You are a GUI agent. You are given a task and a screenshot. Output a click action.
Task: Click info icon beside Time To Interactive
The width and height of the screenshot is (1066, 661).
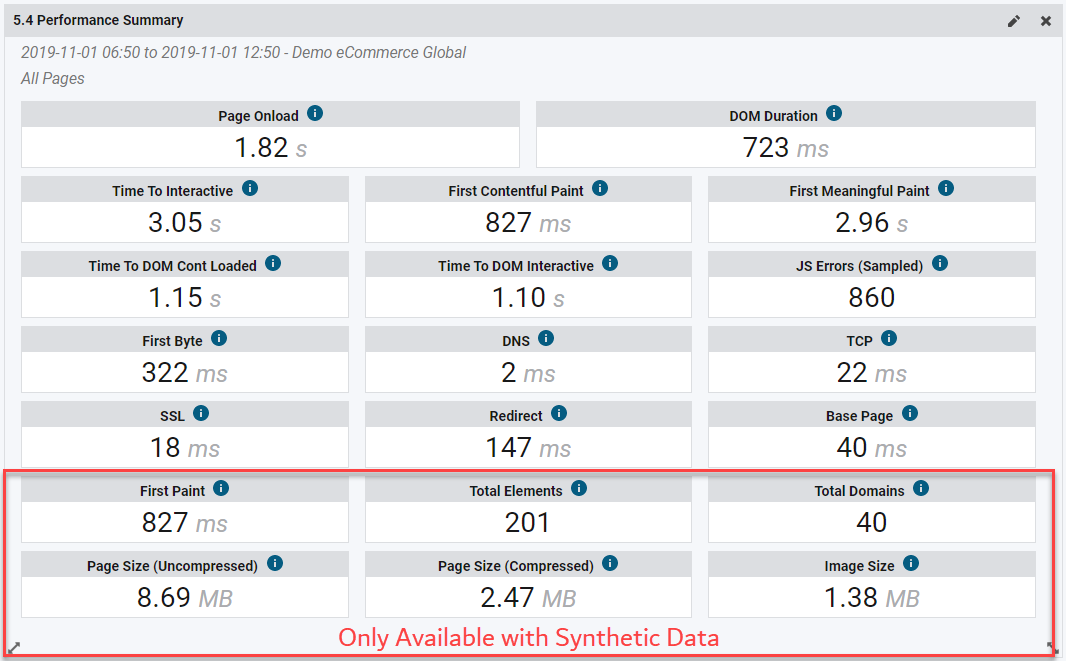click(250, 188)
